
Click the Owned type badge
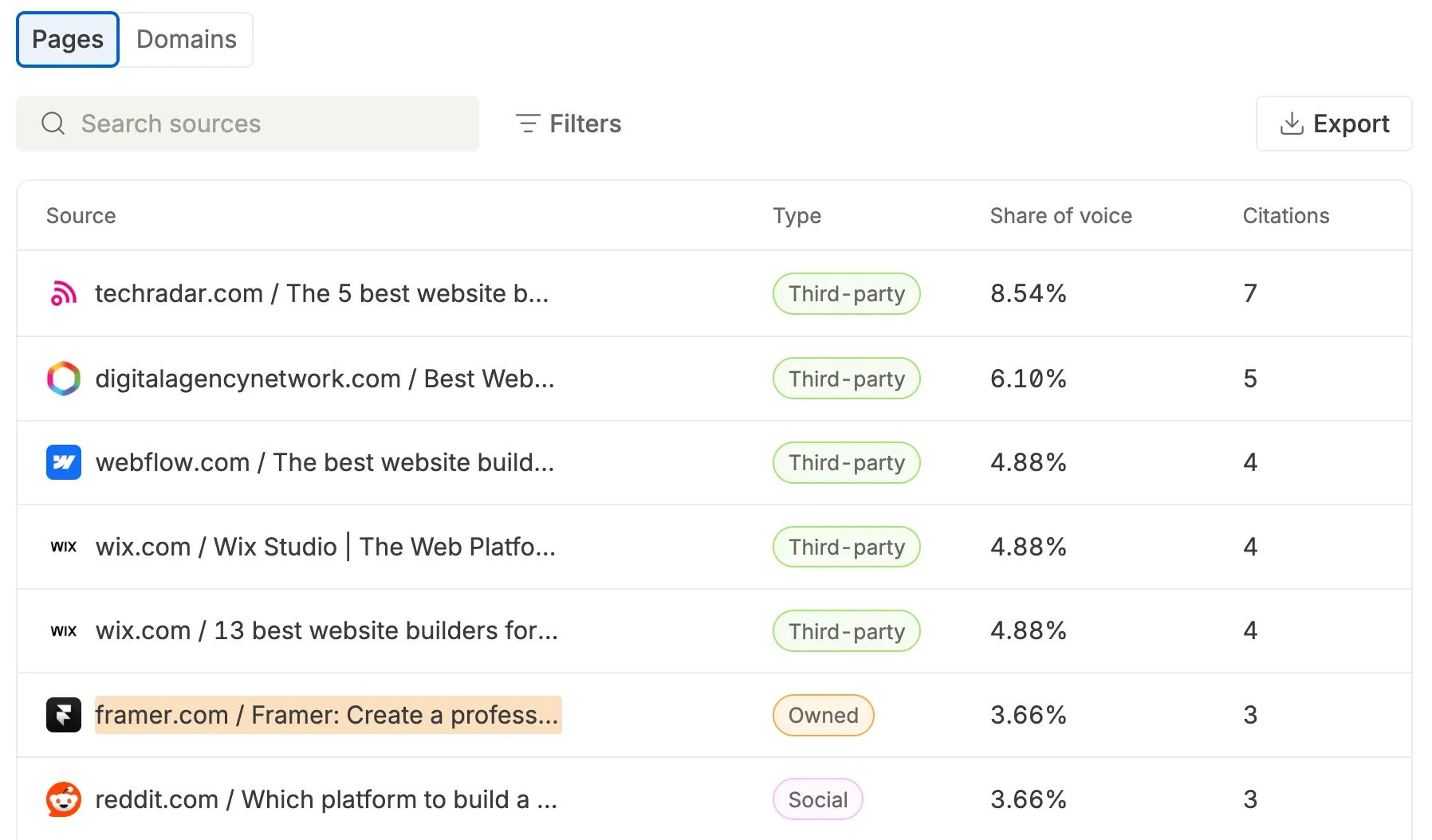tap(823, 715)
